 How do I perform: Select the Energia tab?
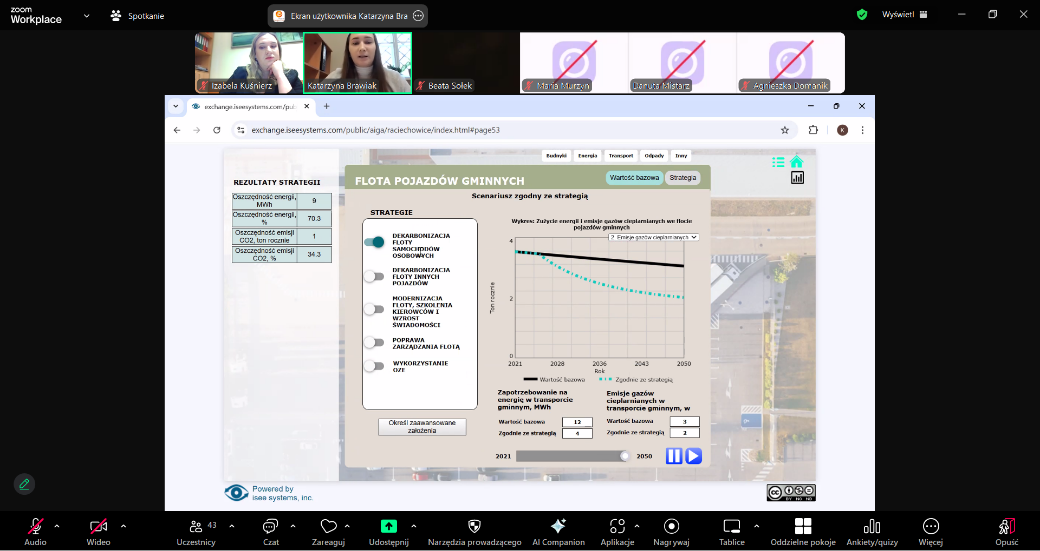[x=587, y=156]
